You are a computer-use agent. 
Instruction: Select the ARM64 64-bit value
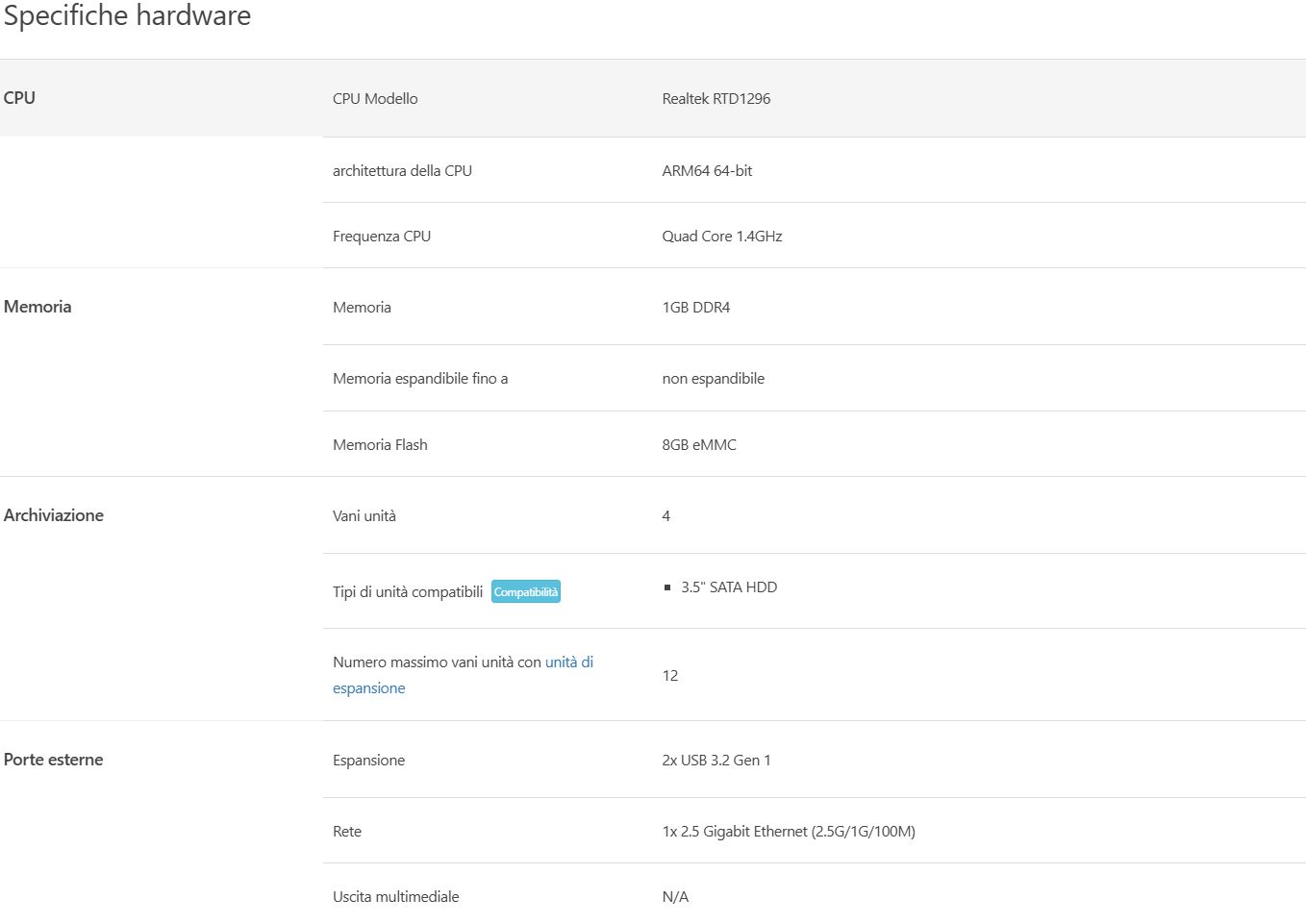[707, 171]
